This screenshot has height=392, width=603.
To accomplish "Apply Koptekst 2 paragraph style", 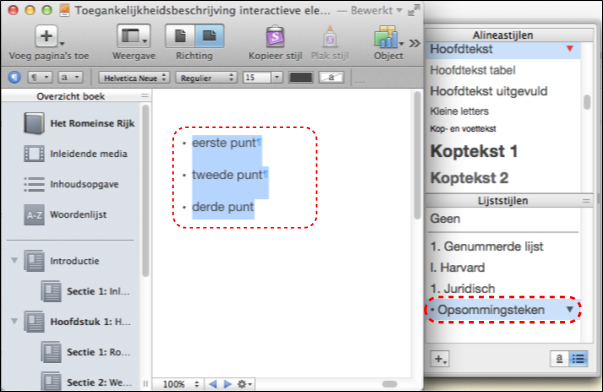I will click(469, 178).
